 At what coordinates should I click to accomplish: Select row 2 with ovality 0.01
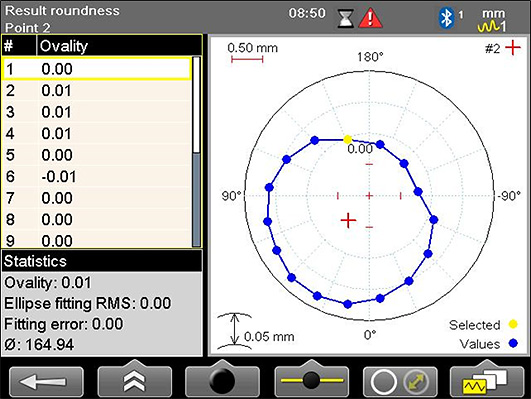pos(97,91)
